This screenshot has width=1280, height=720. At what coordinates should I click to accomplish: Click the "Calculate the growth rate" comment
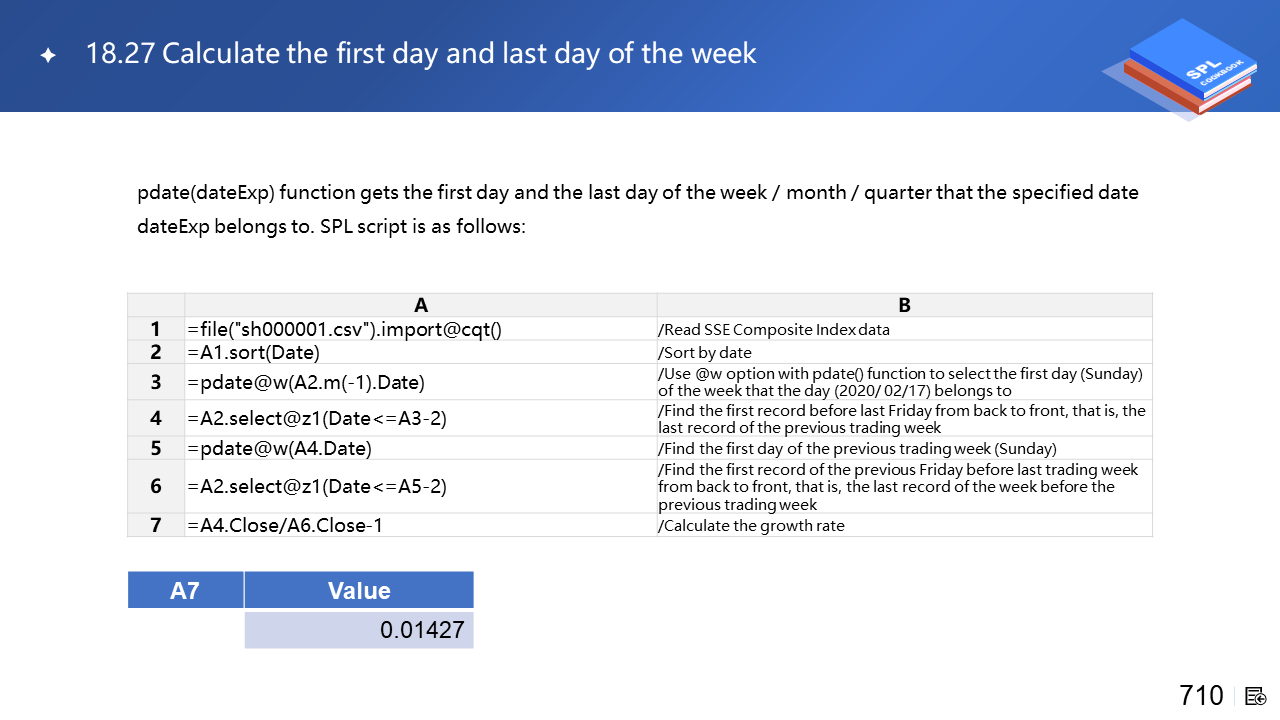pos(751,525)
